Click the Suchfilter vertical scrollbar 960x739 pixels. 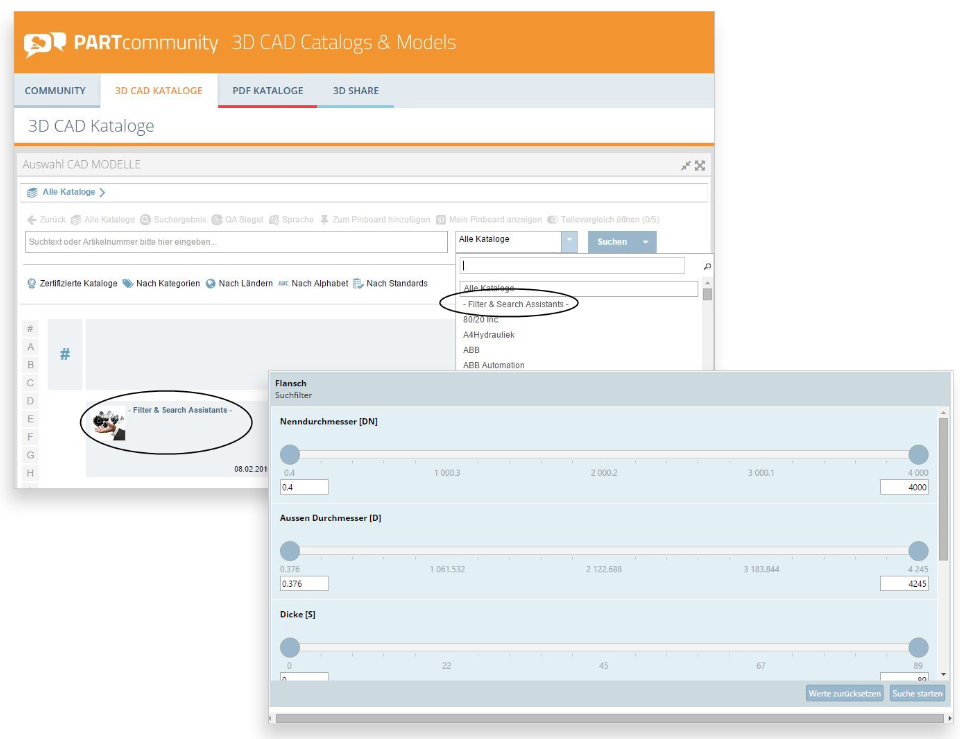(943, 490)
